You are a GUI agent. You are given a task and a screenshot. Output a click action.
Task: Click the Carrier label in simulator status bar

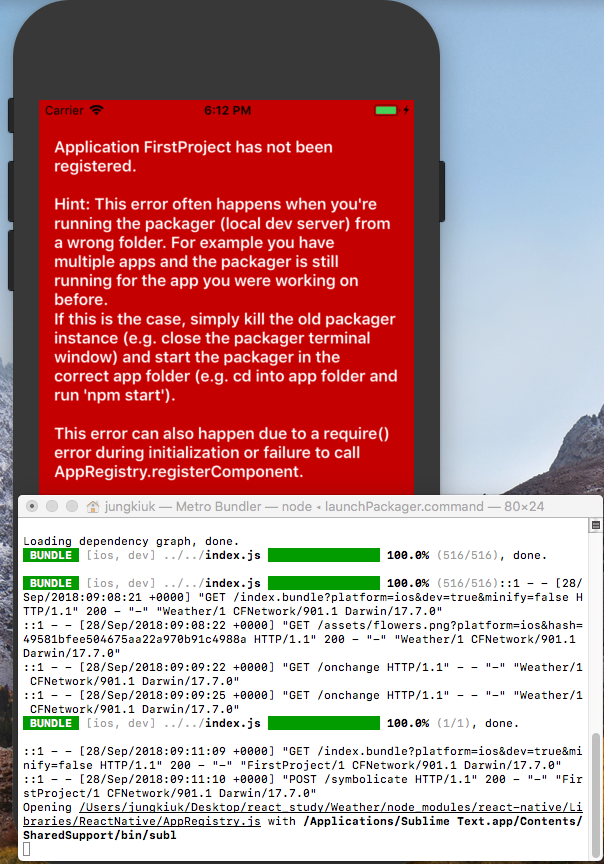coord(64,110)
